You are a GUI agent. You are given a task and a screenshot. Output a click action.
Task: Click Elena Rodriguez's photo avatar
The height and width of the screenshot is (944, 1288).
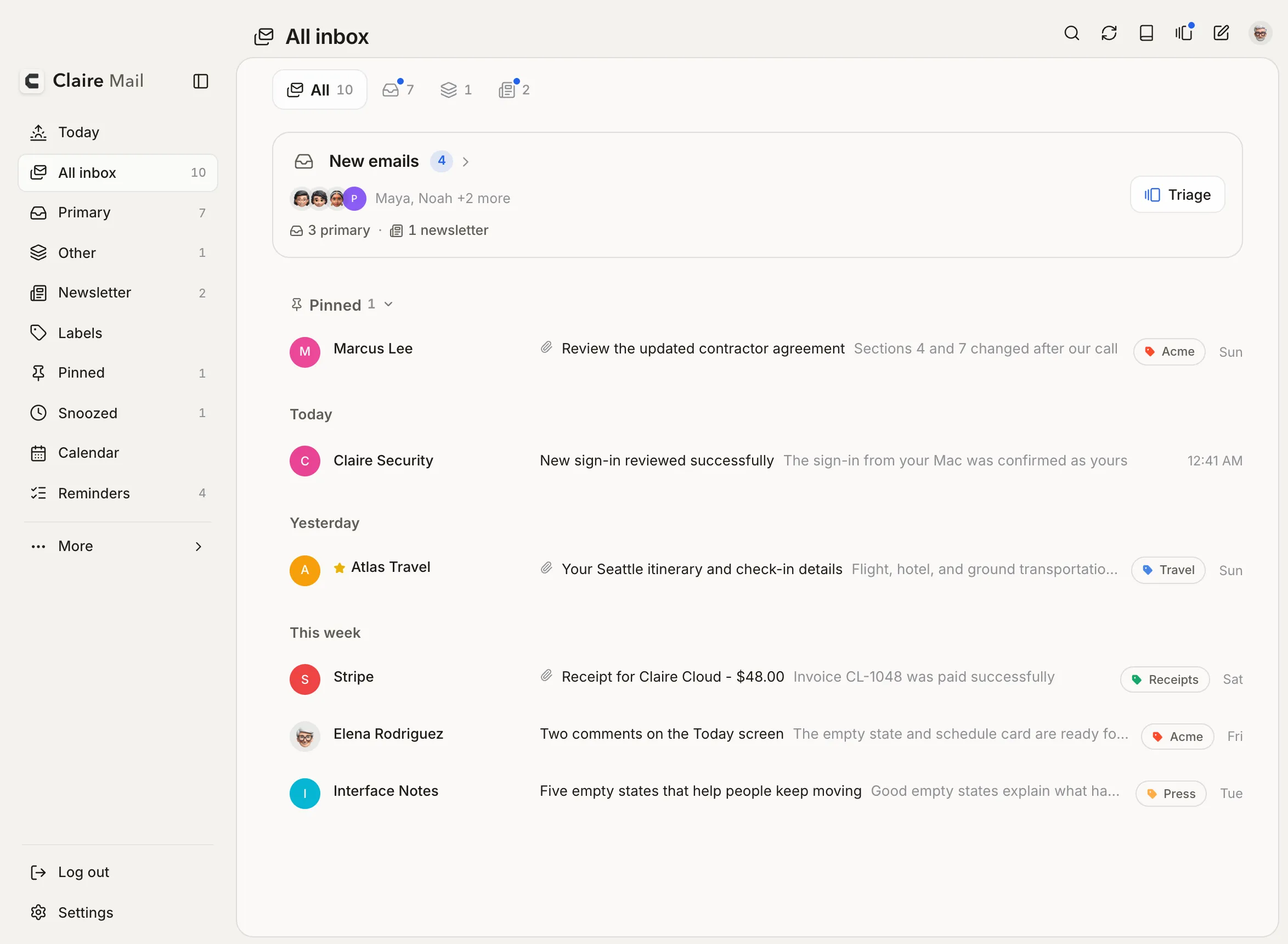coord(305,736)
